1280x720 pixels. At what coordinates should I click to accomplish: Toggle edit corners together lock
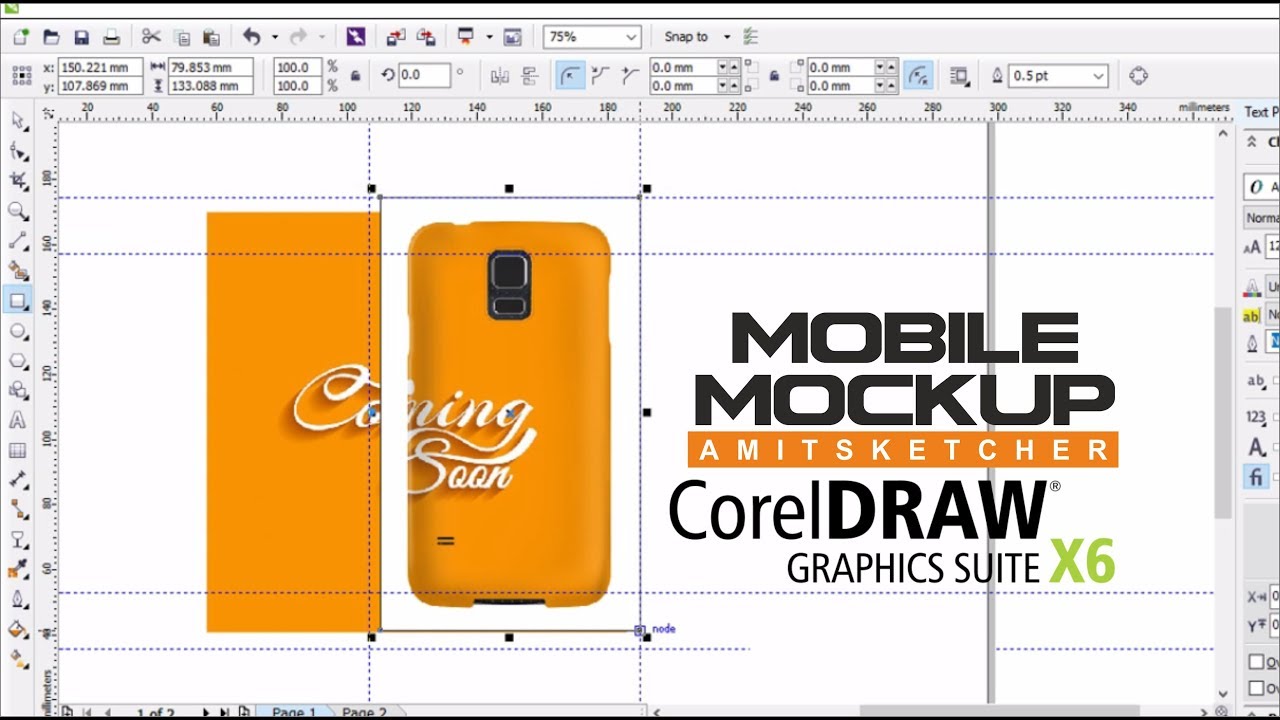tap(773, 76)
